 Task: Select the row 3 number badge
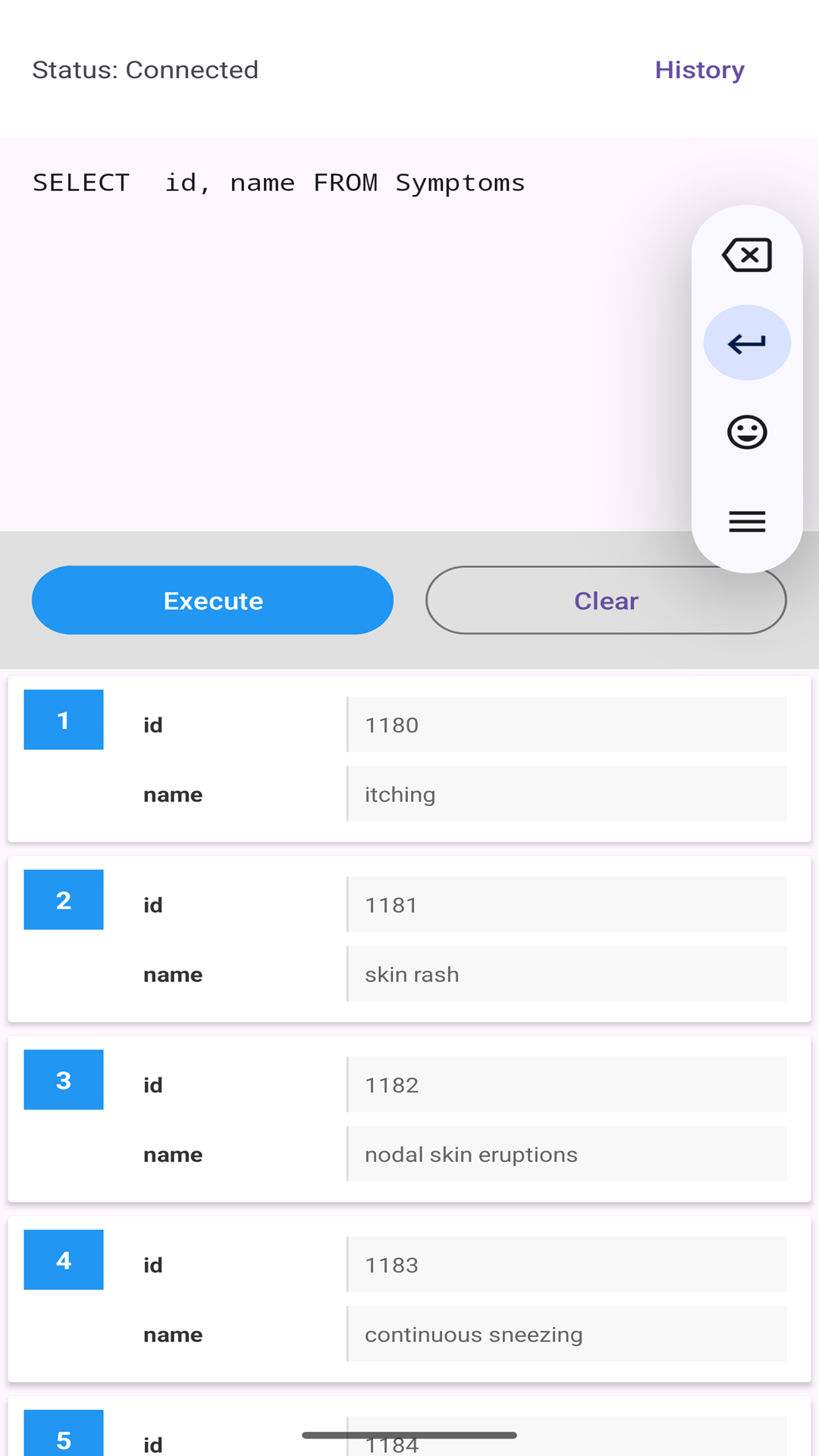pyautogui.click(x=64, y=1080)
